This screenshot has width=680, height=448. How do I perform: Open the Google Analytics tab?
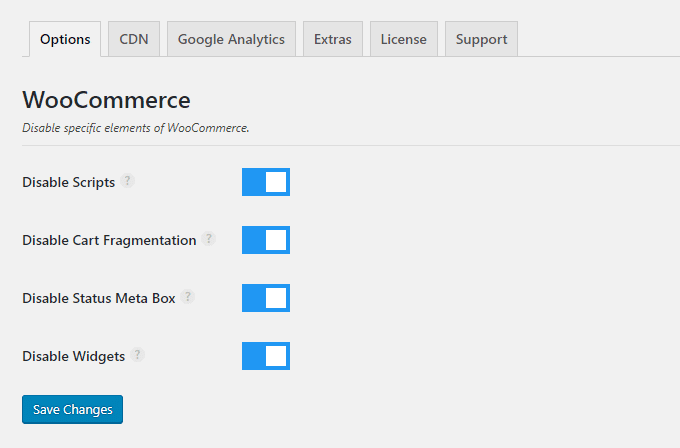[x=231, y=39]
